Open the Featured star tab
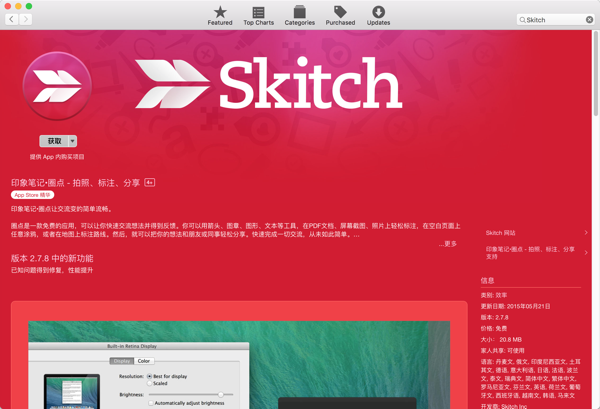Viewport: 600px width, 409px height. pyautogui.click(x=220, y=16)
